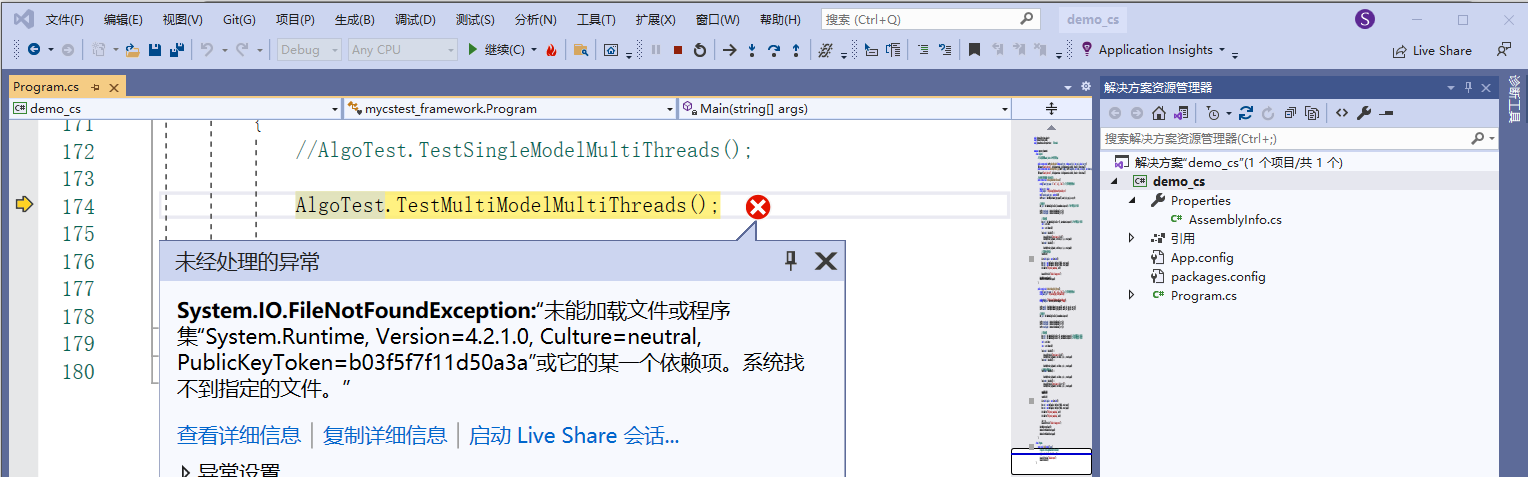1528x477 pixels.
Task: Toggle auto-hide pin on Solution Explorer panel
Action: pyautogui.click(x=1469, y=88)
